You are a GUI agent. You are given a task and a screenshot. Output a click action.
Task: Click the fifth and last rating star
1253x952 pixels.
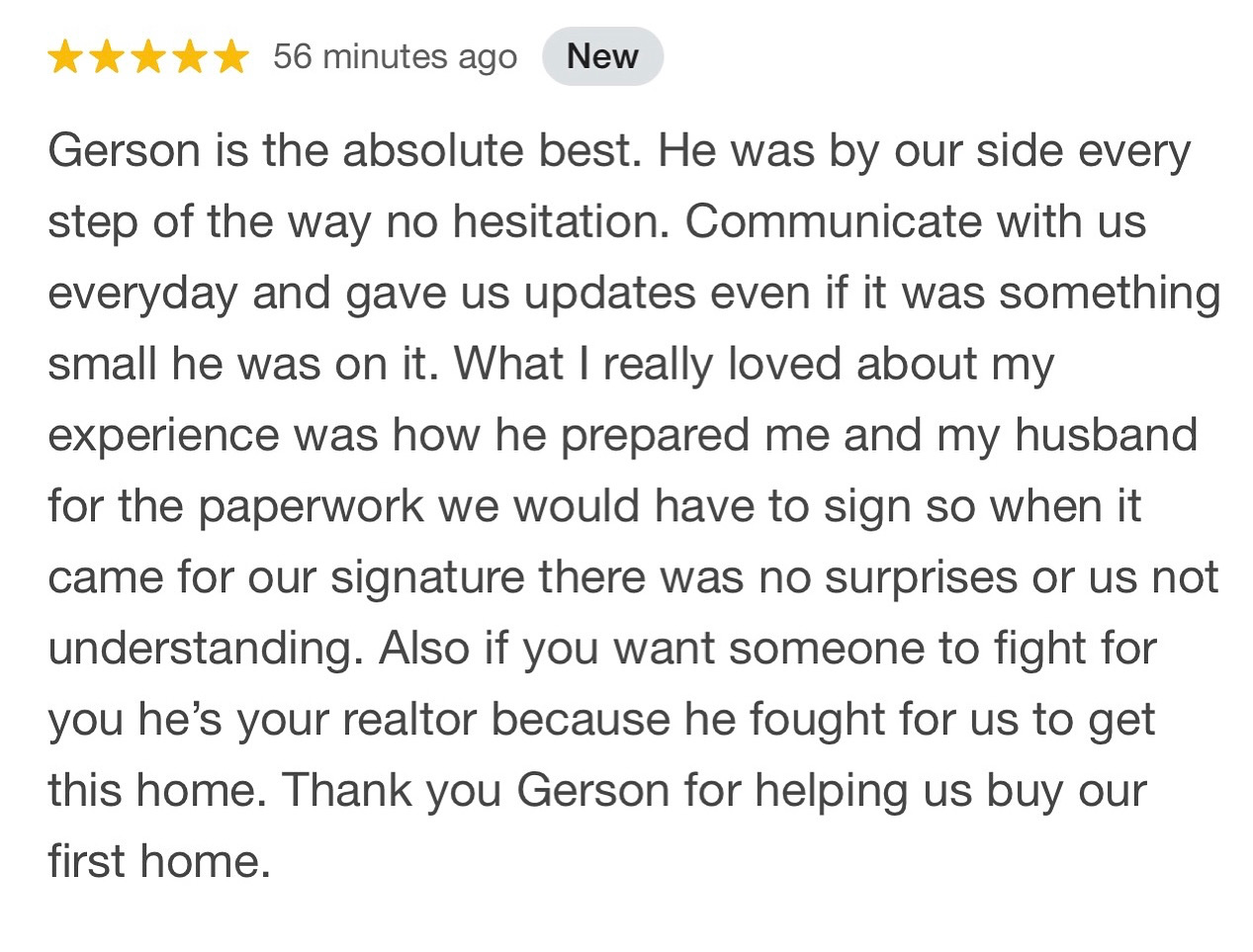click(x=230, y=57)
